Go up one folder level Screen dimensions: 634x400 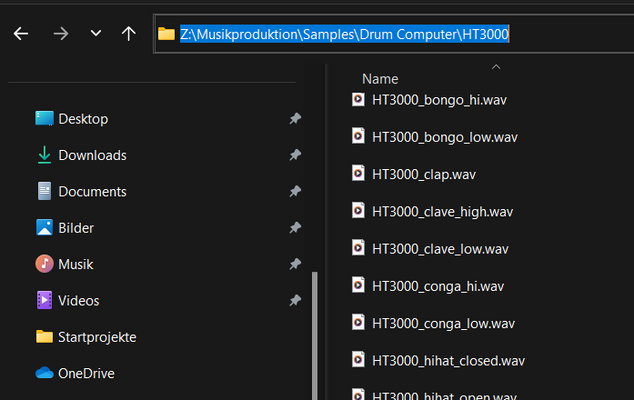[129, 34]
